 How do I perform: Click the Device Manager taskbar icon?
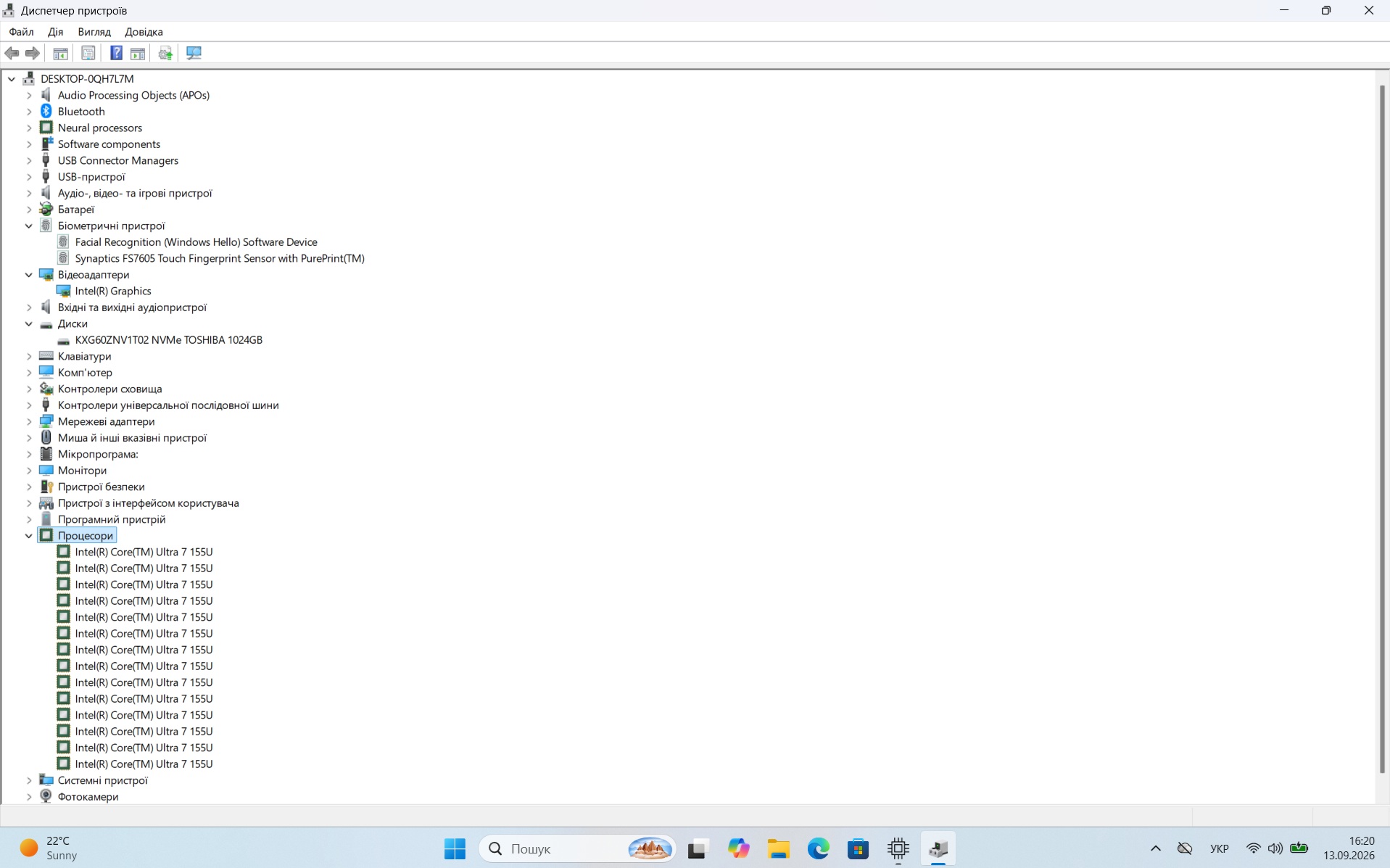(938, 848)
